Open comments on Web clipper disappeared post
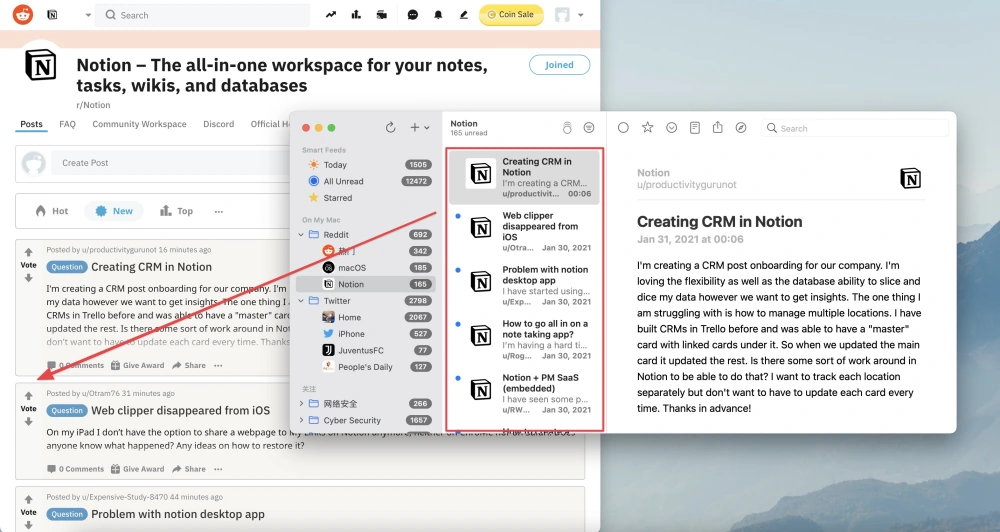Viewport: 1000px width, 532px height. pos(75,469)
